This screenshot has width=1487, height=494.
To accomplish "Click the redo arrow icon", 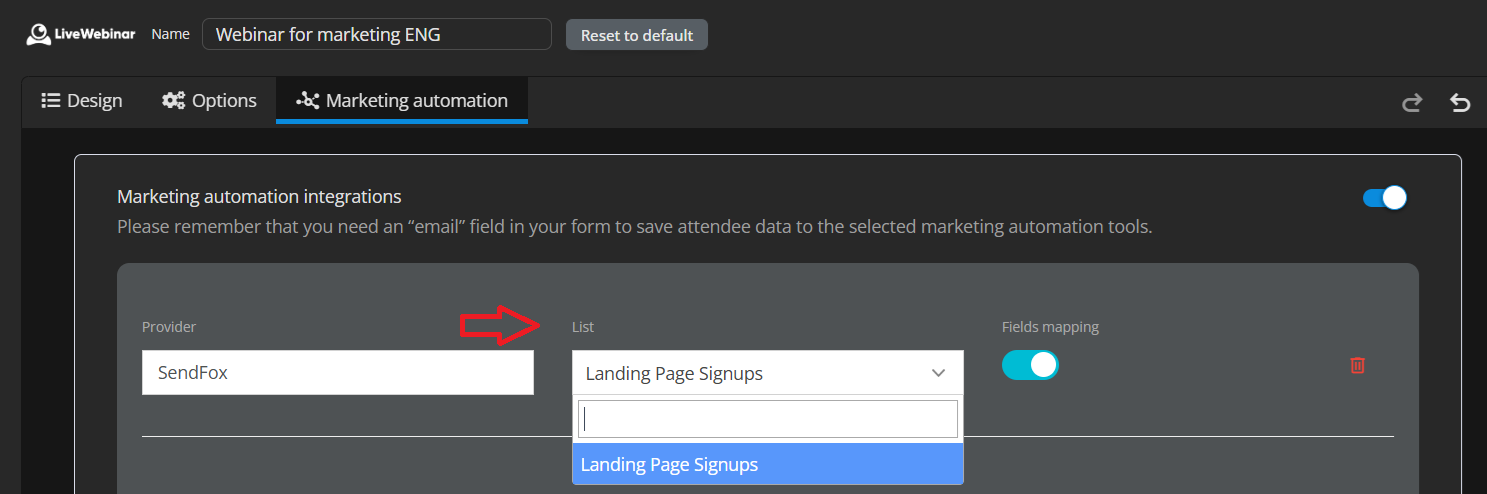I will (1412, 102).
